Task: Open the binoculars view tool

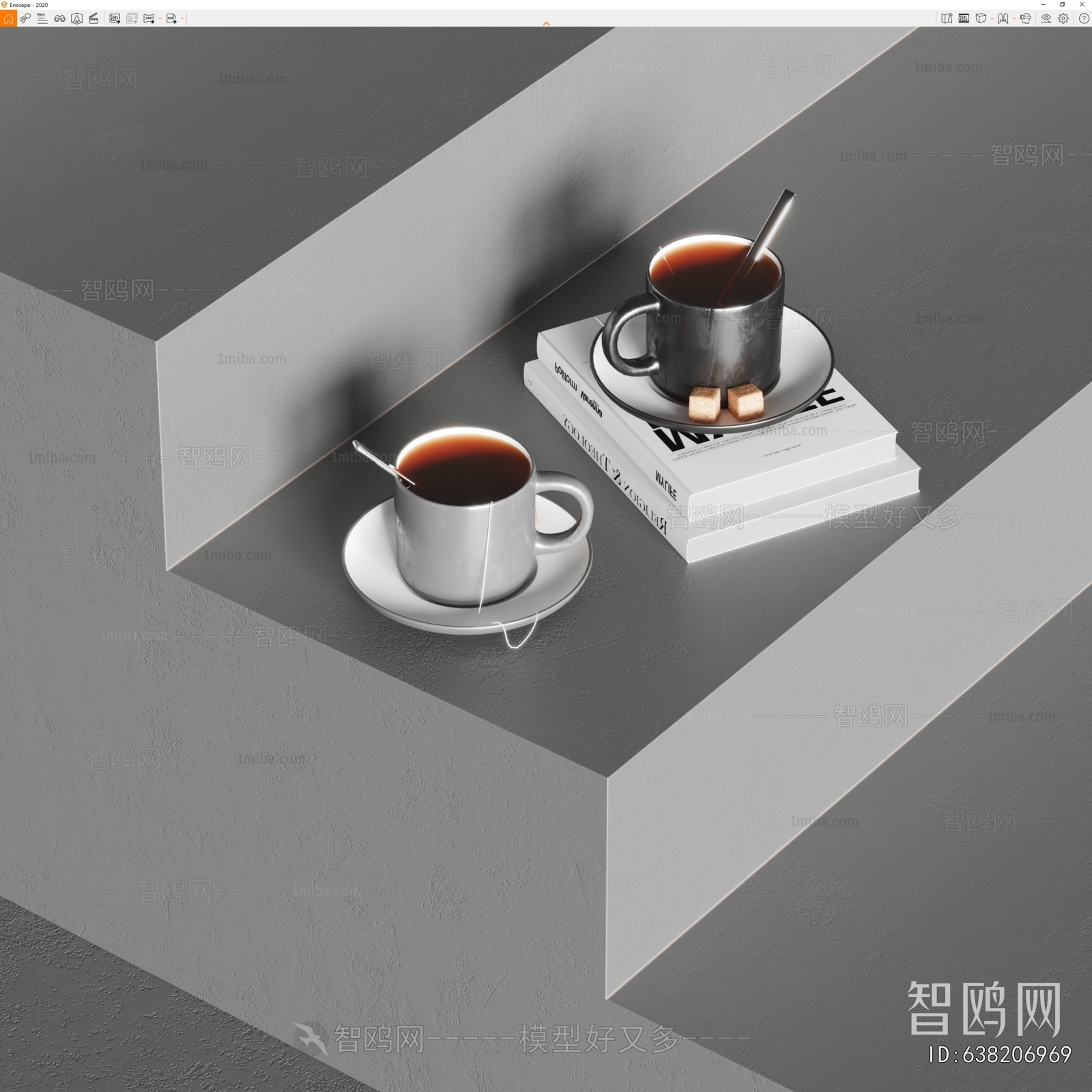Action: (60, 18)
